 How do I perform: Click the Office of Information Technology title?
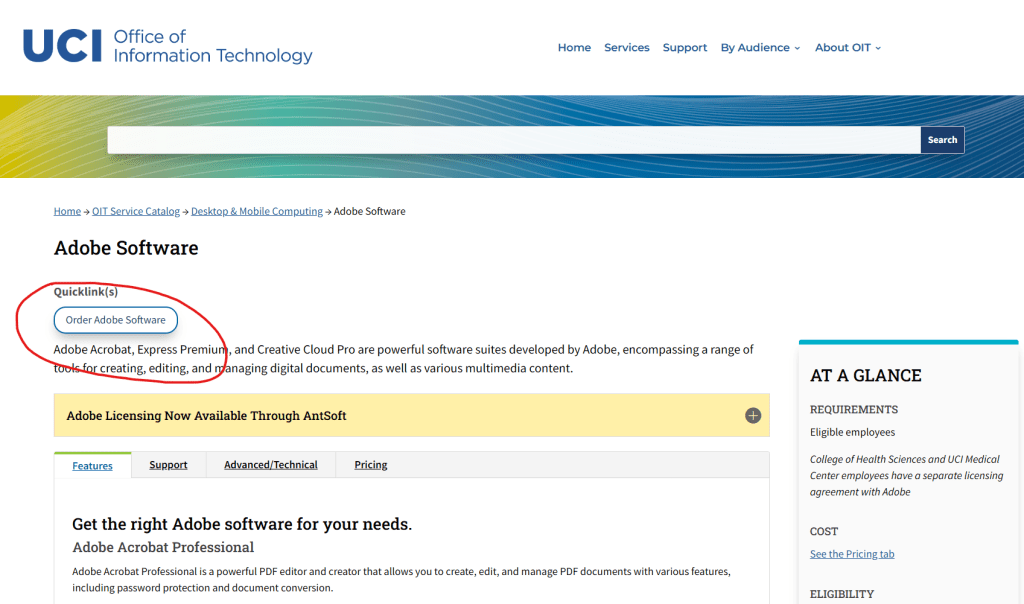point(213,46)
